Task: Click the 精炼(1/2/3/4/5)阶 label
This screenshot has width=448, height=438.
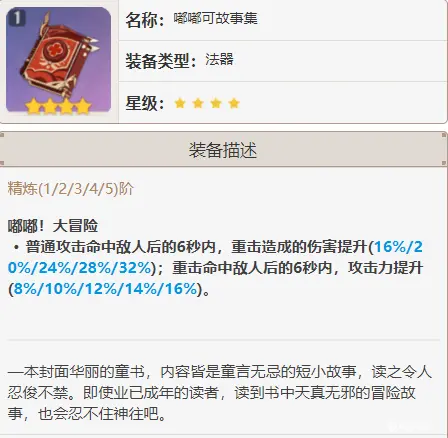Action: (x=71, y=189)
